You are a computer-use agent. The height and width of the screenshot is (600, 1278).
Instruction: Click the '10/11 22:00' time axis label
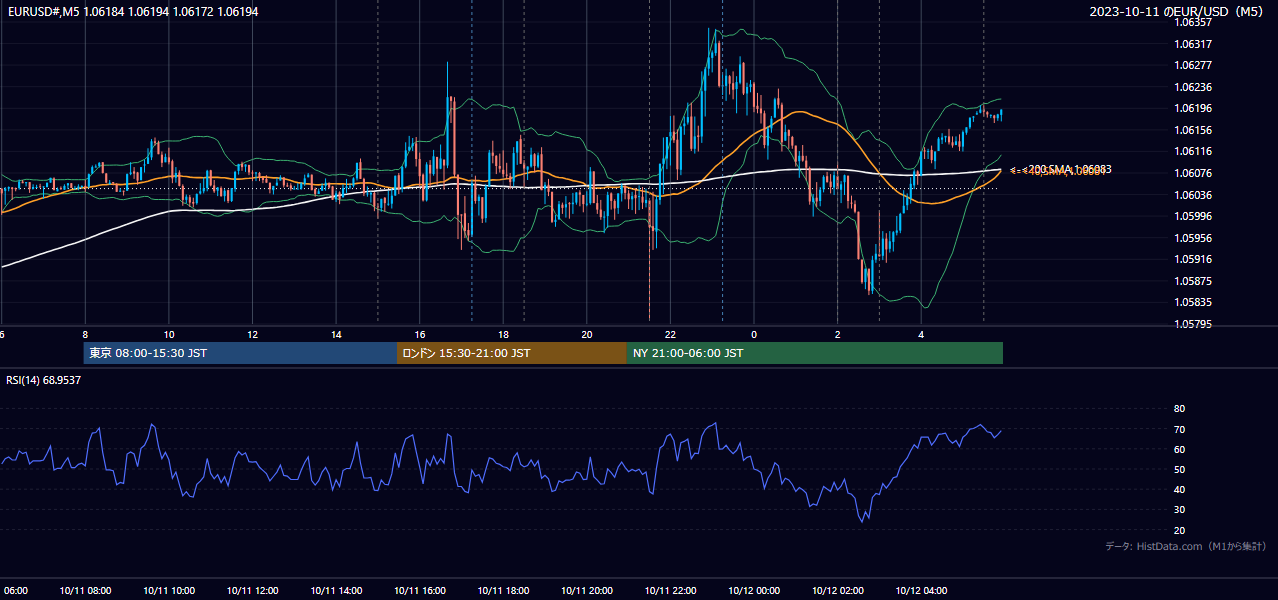pos(670,590)
